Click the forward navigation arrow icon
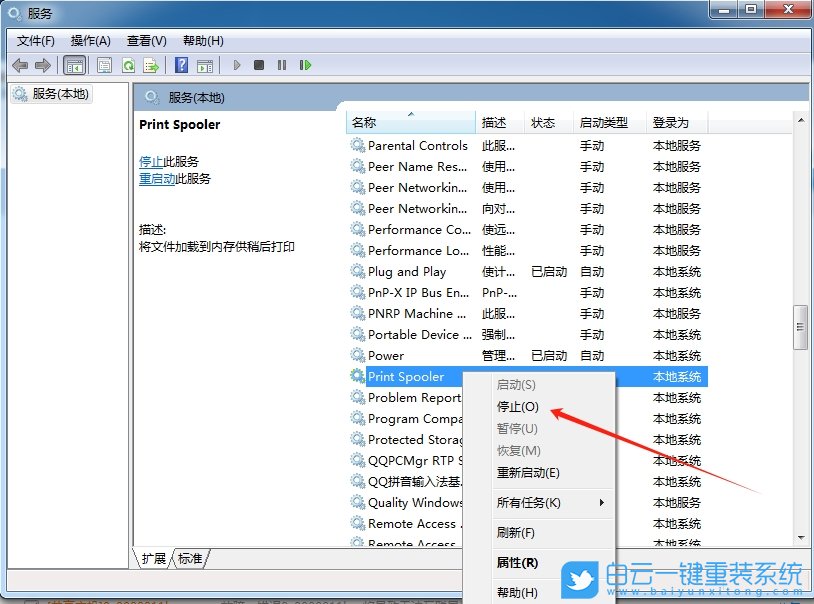This screenshot has width=814, height=604. 41,65
